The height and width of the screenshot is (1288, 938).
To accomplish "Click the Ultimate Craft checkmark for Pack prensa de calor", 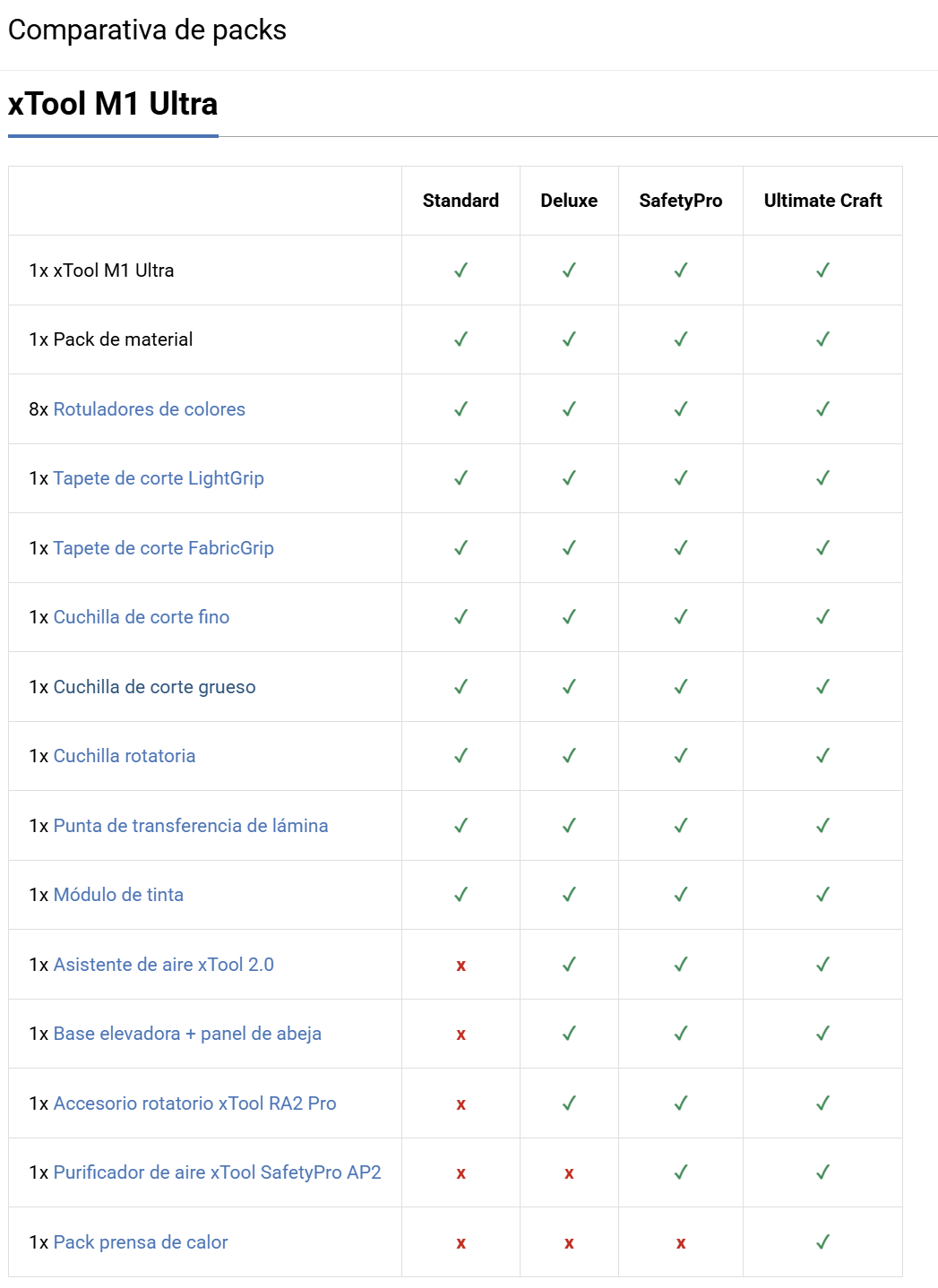I will coord(822,1242).
